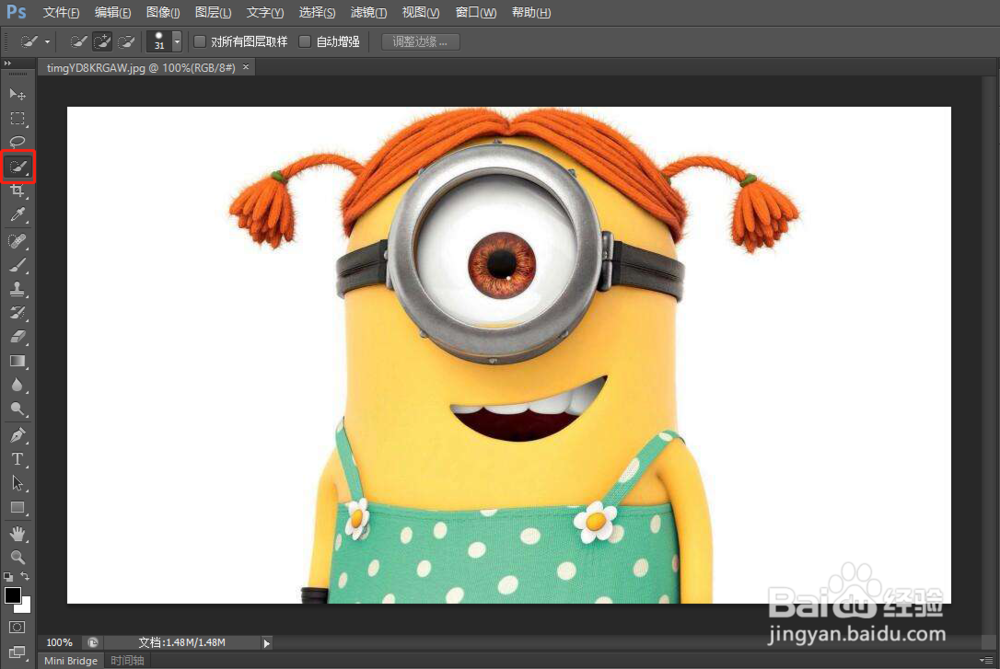1000x669 pixels.
Task: Open the 视图(V) menu
Action: (420, 13)
